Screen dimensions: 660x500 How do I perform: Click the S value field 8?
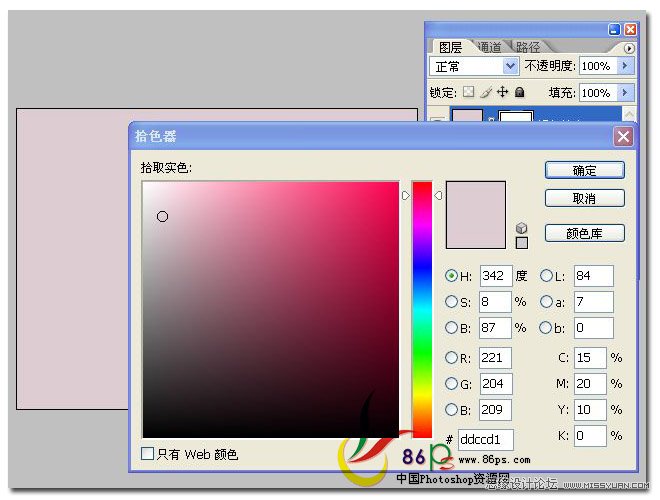click(x=495, y=302)
